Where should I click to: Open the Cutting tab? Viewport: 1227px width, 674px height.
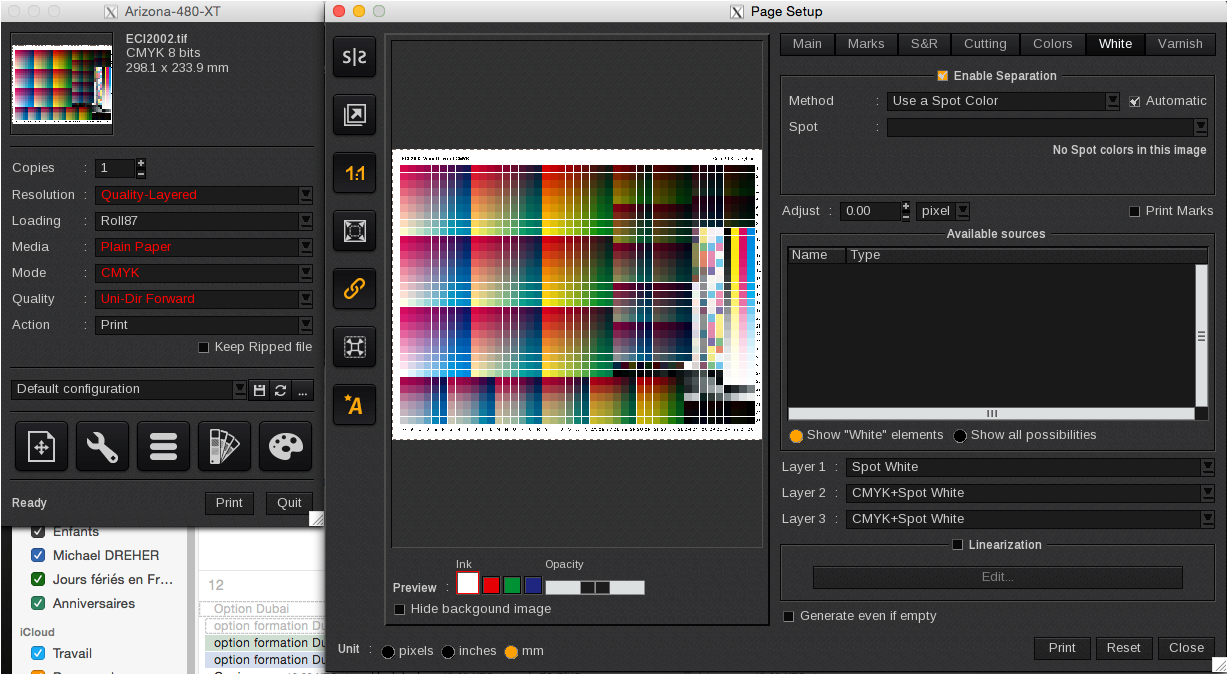tap(985, 44)
